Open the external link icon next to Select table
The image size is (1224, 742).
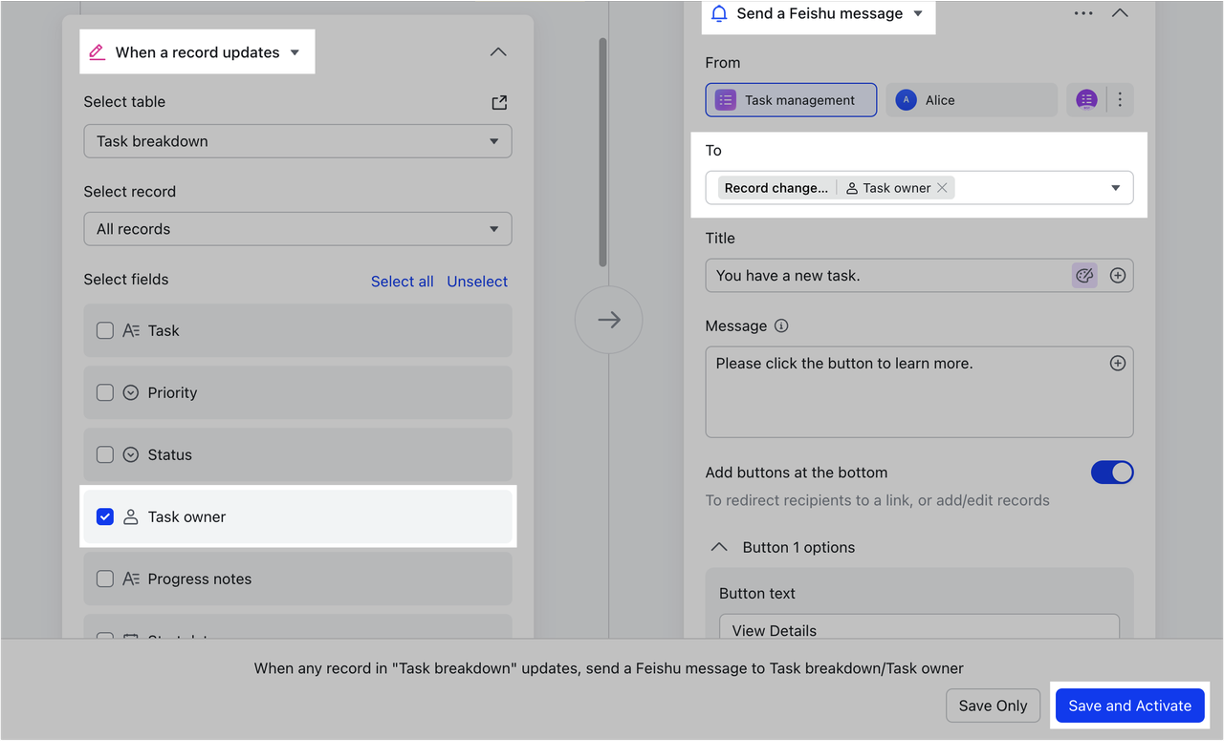(498, 101)
